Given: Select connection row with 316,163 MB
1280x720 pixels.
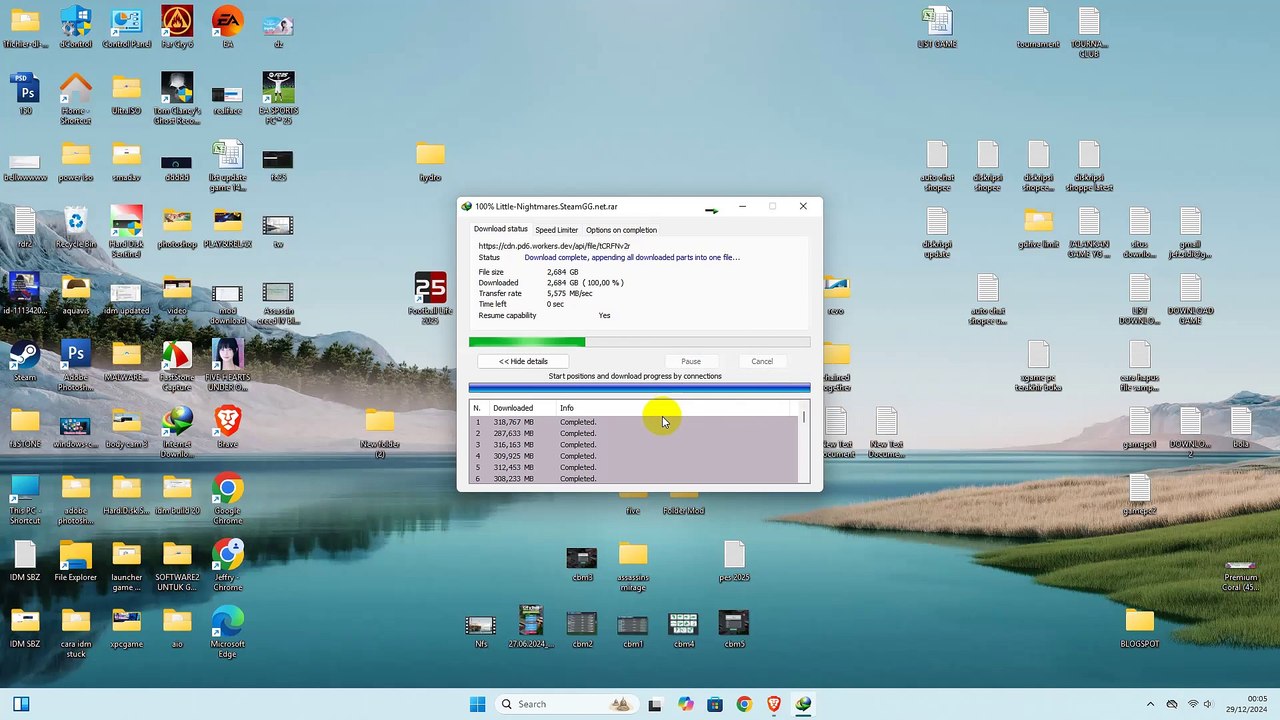Looking at the screenshot, I should click(x=634, y=445).
